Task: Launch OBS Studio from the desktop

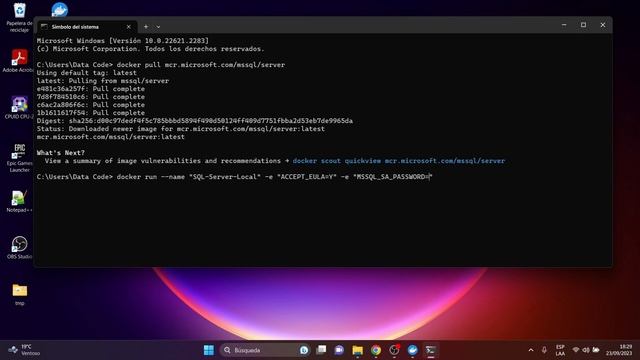Action: coord(19,248)
